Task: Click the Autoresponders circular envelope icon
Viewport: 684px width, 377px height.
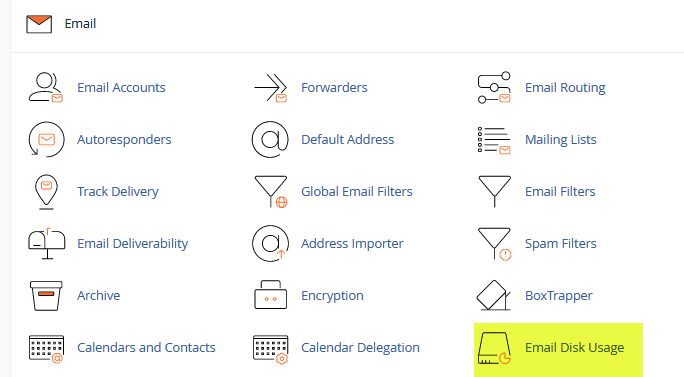Action: click(46, 140)
